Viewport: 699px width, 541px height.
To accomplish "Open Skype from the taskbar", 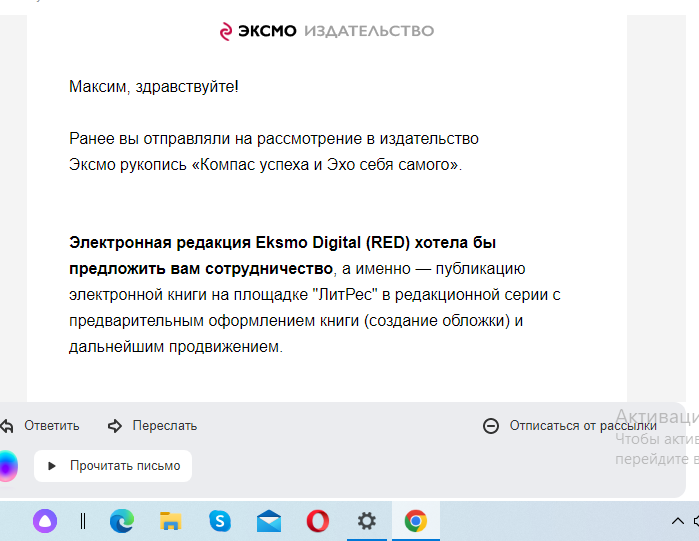I will pyautogui.click(x=220, y=521).
